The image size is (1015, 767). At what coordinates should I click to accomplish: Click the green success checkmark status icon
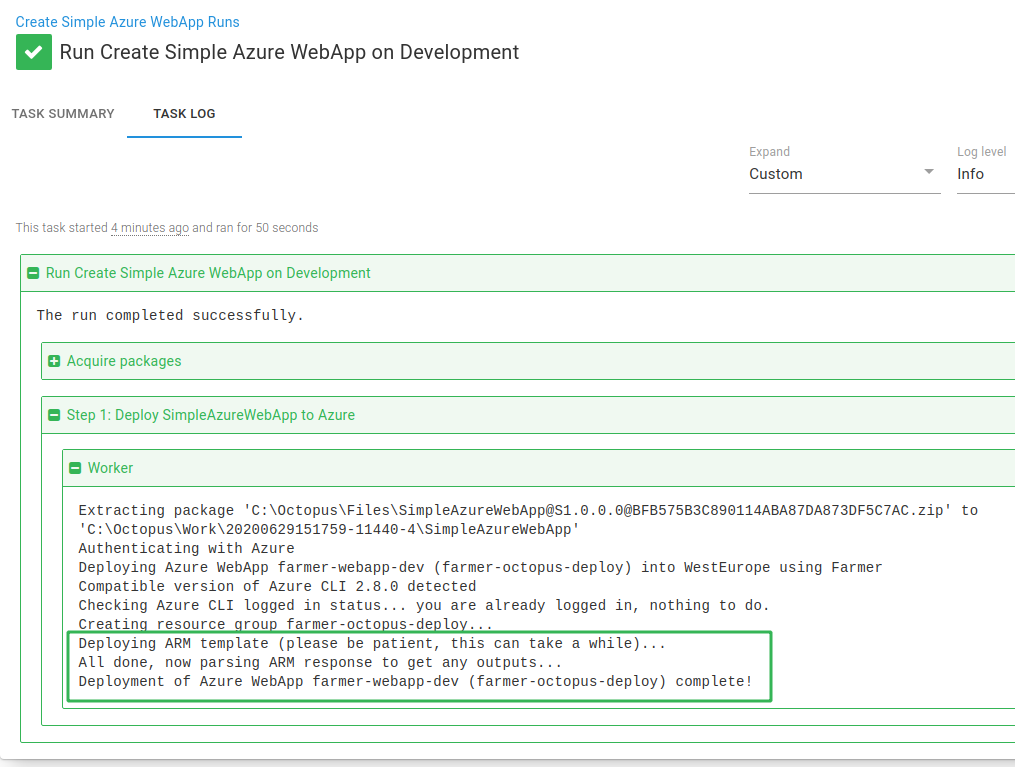click(33, 52)
